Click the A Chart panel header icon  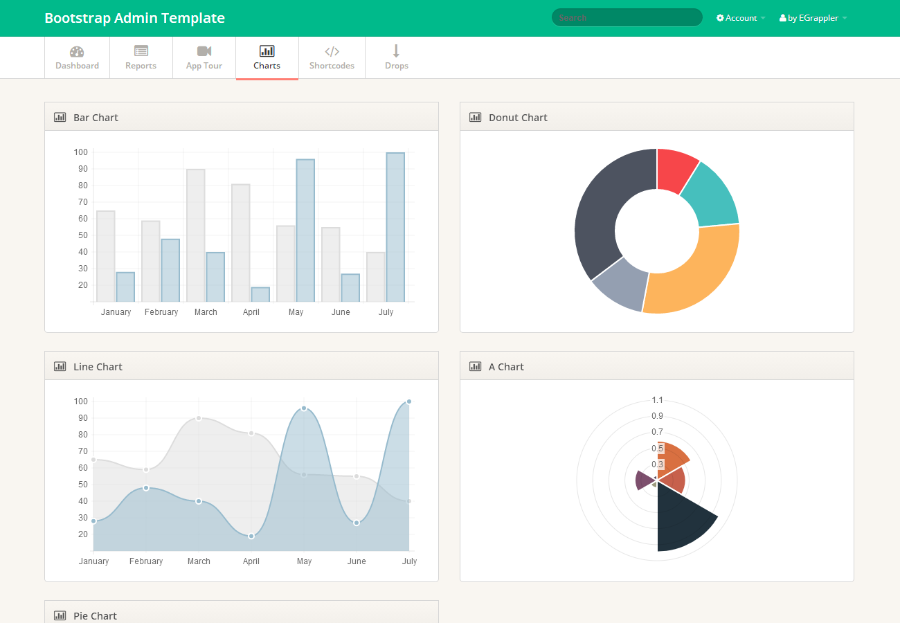pos(475,366)
